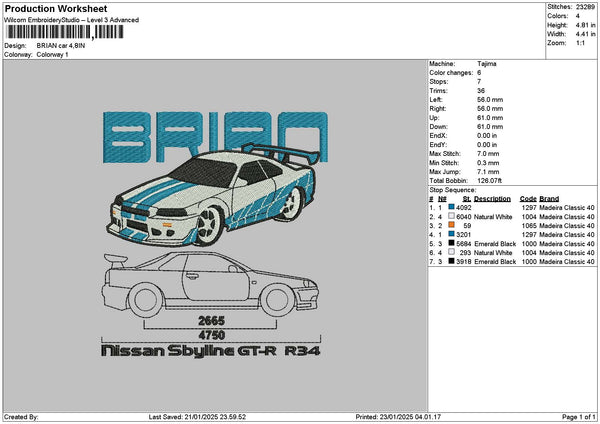Screen dimensions: 600x424
Task: Click the '4750' length dimension
Action: (x=211, y=335)
